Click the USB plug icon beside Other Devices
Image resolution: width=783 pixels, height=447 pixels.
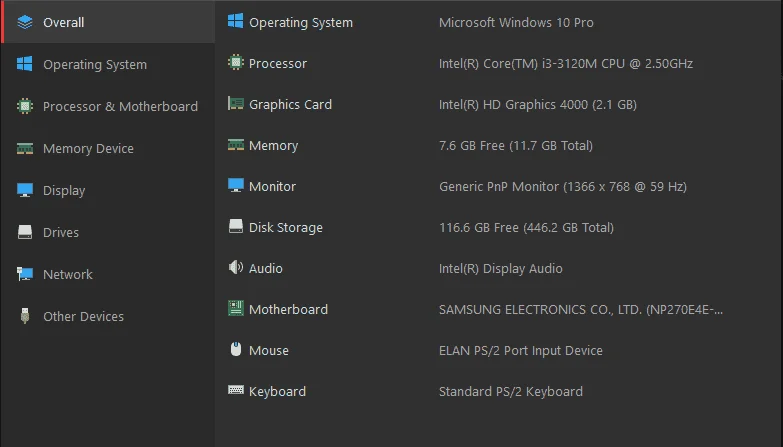tap(24, 316)
